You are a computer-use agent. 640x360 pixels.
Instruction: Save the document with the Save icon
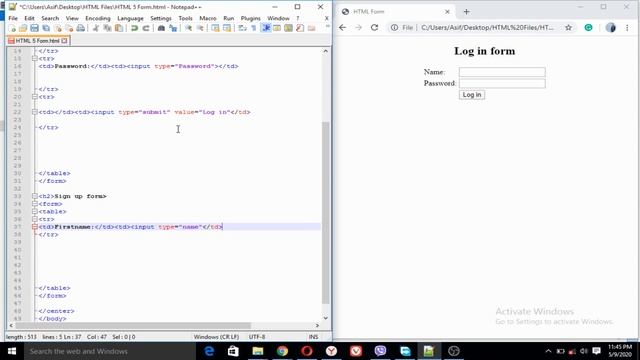(x=34, y=28)
